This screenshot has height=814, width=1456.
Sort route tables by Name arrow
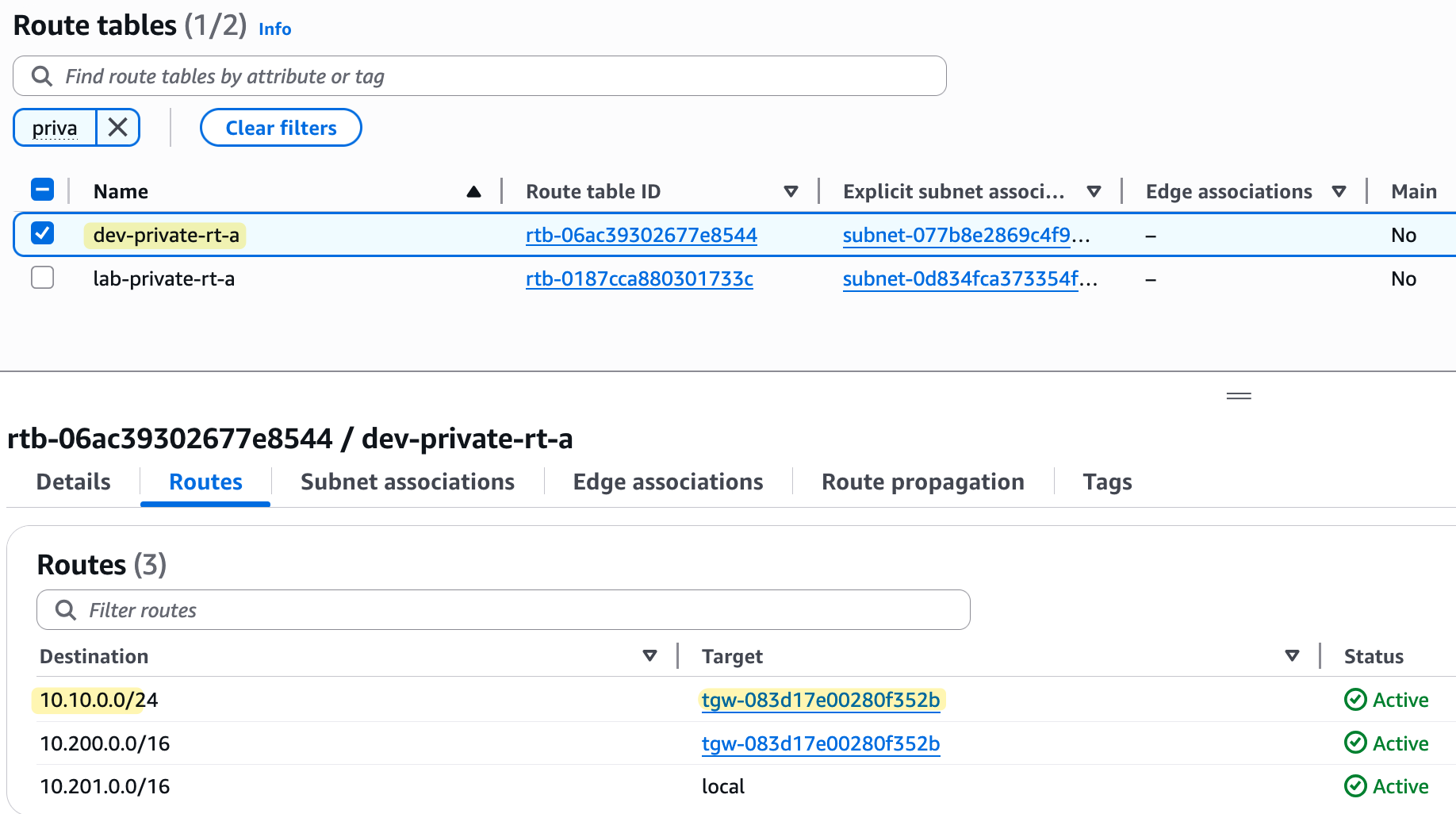(x=473, y=191)
